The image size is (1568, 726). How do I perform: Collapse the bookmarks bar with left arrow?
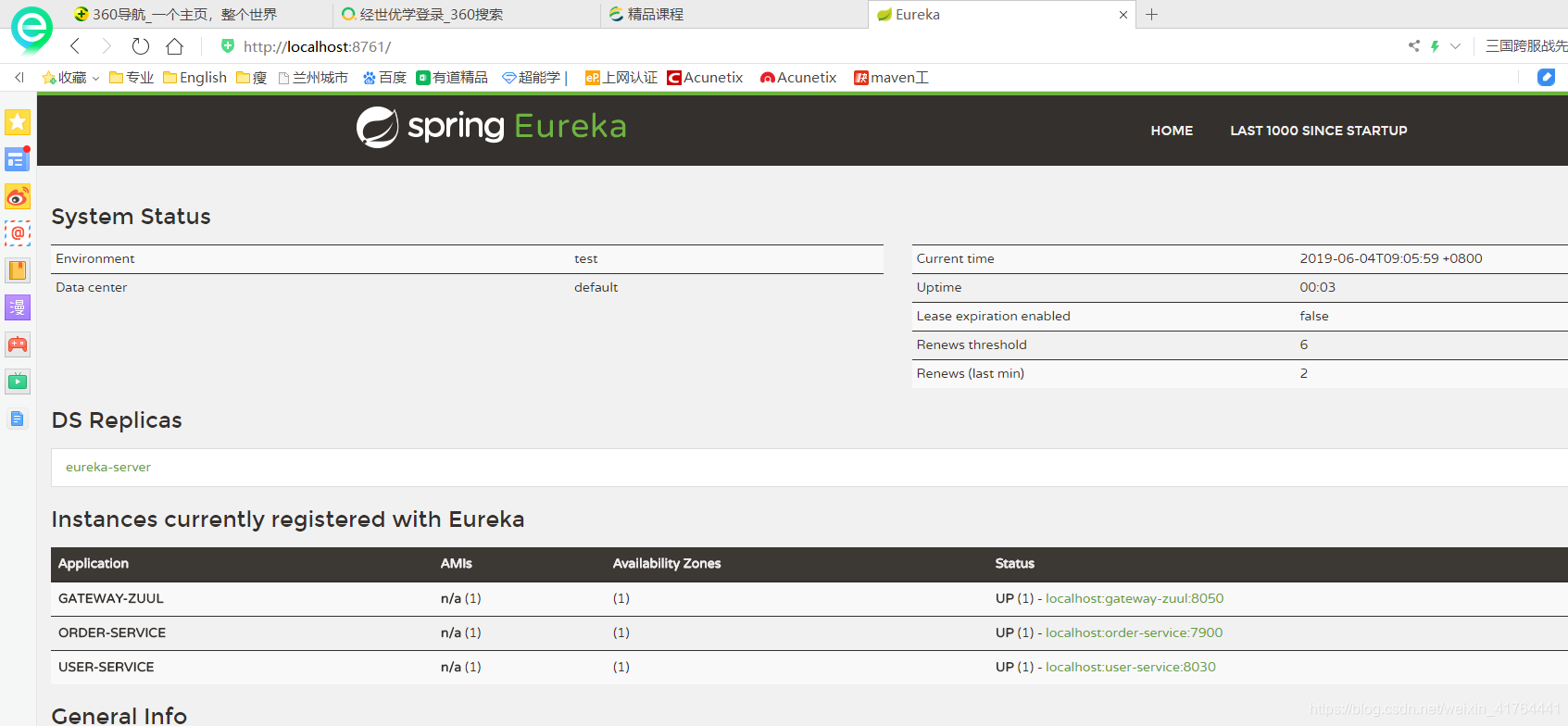[19, 78]
